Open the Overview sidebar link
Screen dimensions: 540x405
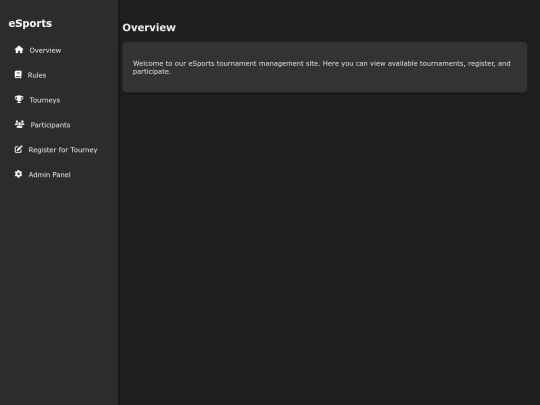(45, 50)
